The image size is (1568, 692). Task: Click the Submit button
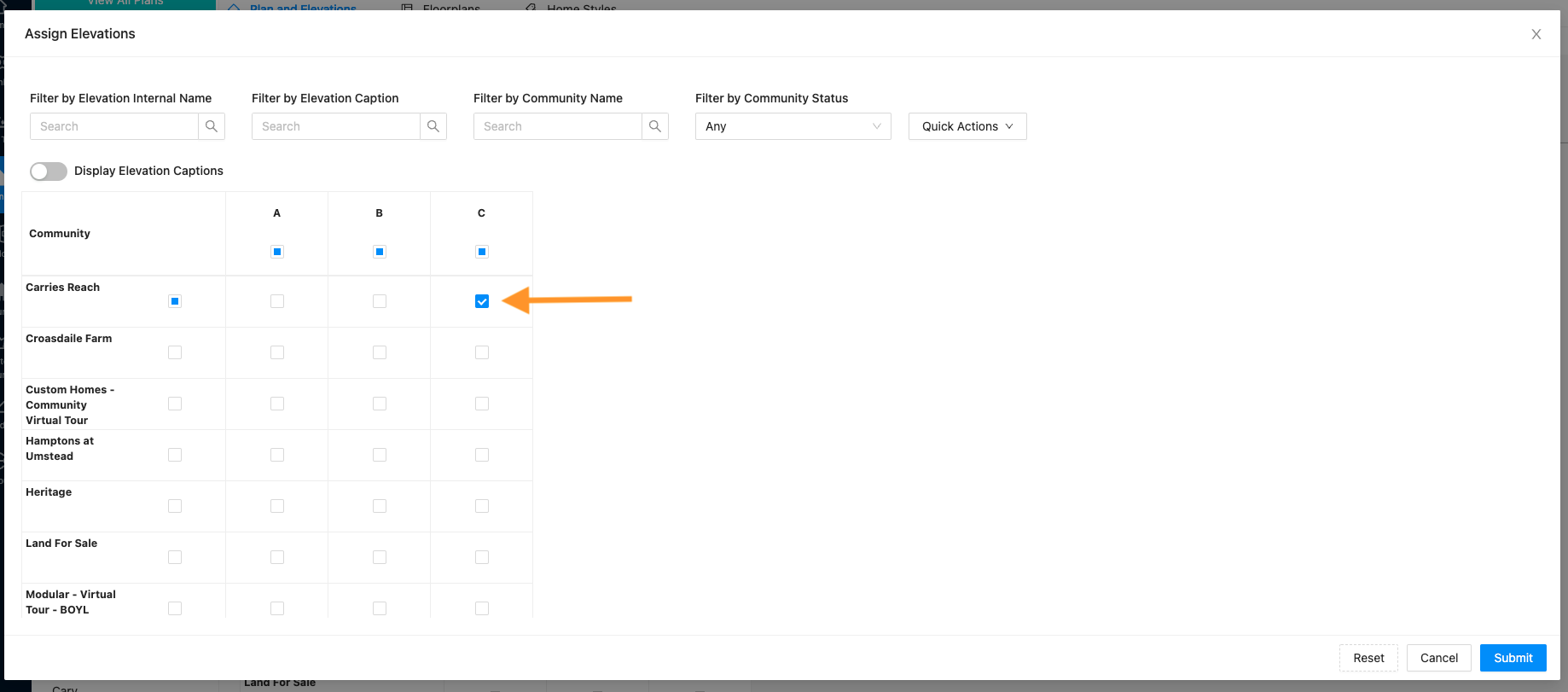(x=1513, y=658)
